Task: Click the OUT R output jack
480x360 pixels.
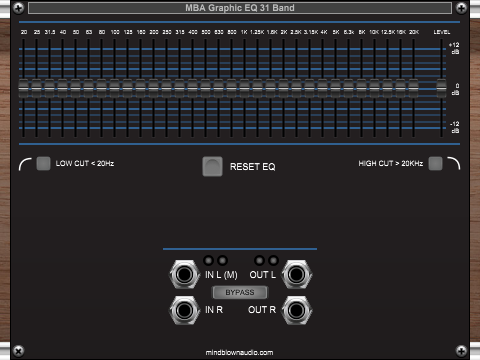Action: tap(296, 310)
